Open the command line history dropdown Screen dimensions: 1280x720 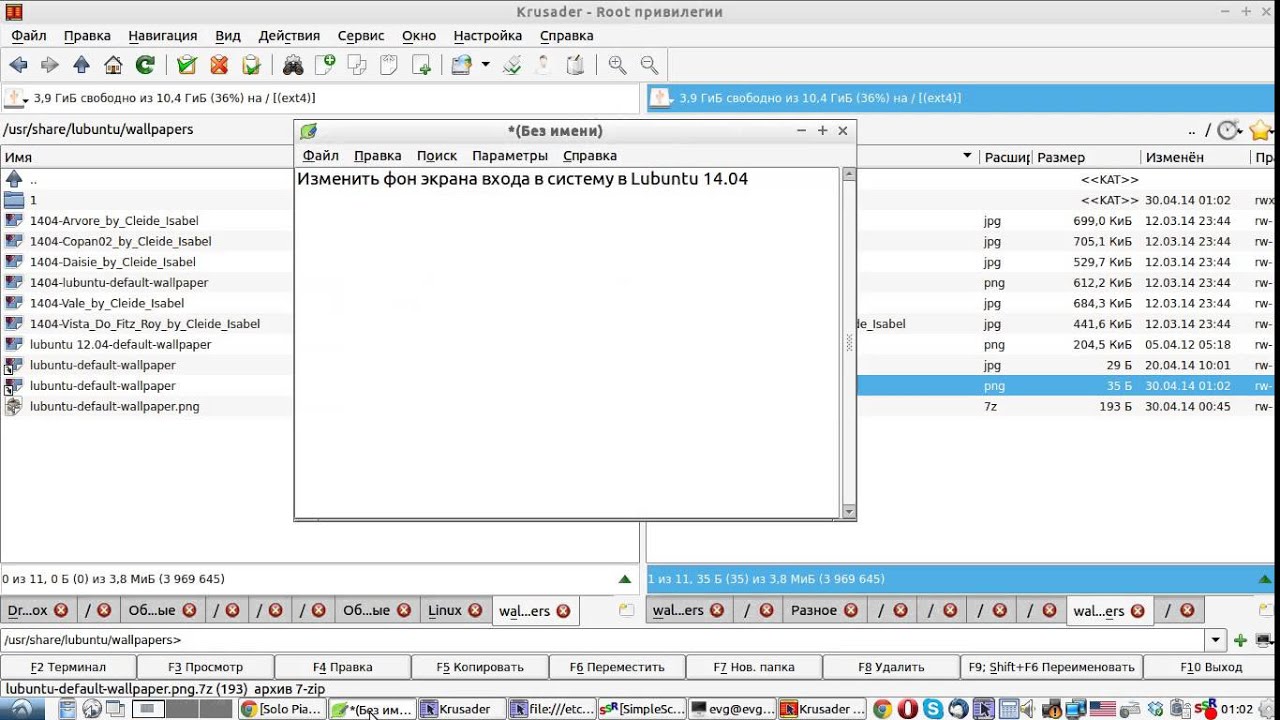point(1216,640)
